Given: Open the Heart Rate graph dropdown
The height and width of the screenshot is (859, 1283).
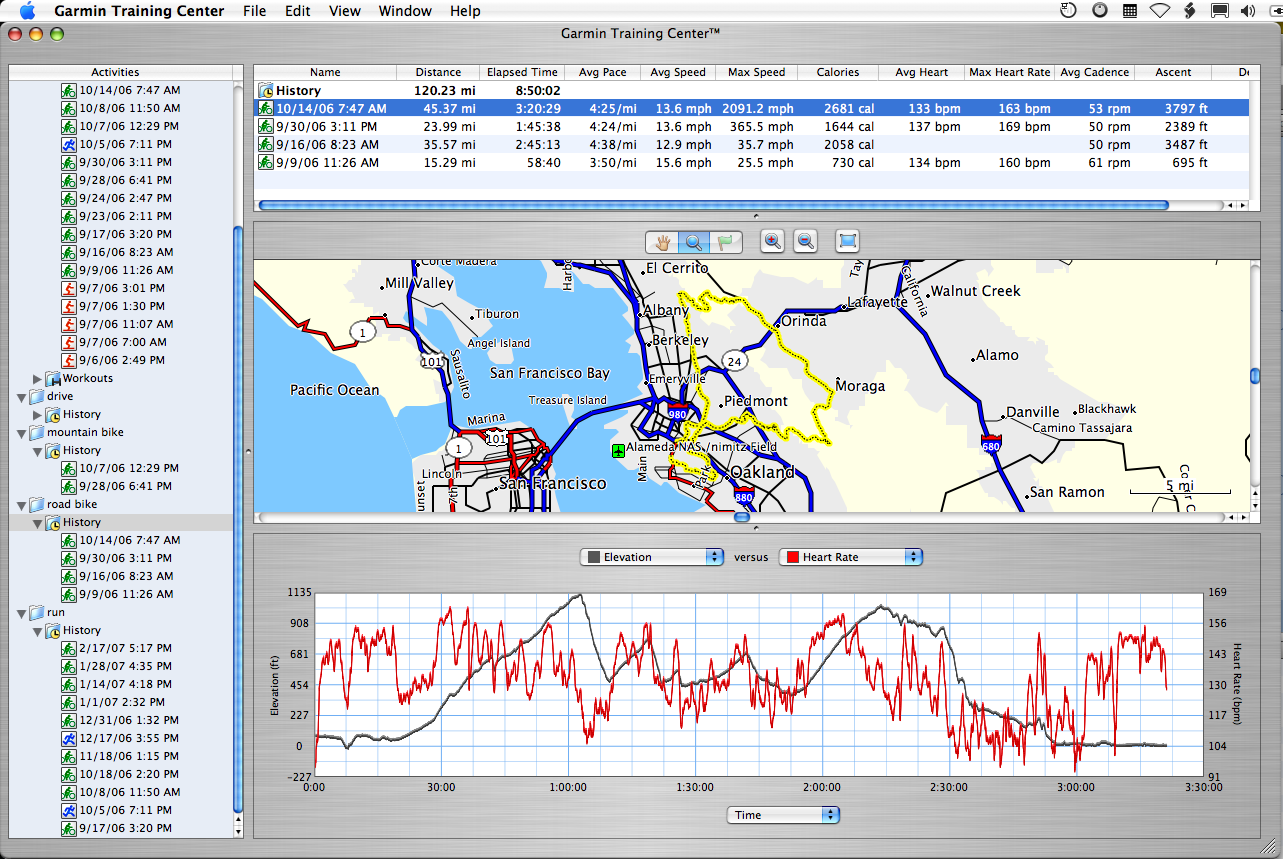Looking at the screenshot, I should coord(850,557).
